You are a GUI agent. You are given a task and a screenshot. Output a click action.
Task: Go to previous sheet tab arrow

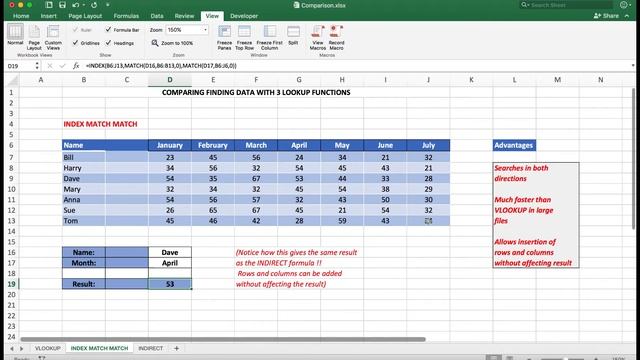pyautogui.click(x=11, y=349)
